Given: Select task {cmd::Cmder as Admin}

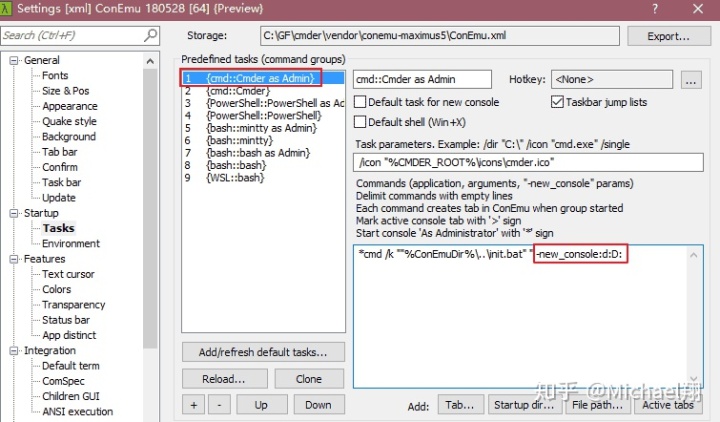Looking at the screenshot, I should [263, 78].
